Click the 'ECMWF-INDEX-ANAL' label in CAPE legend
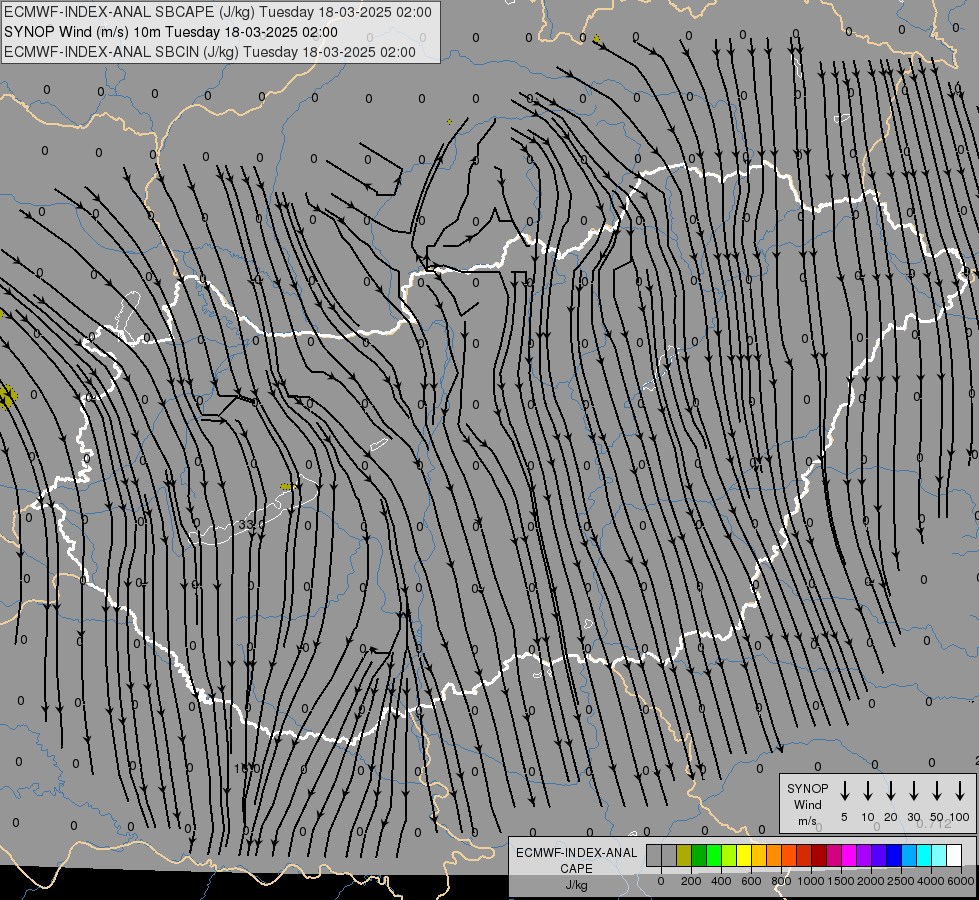Viewport: 979px width, 900px height. pyautogui.click(x=576, y=853)
